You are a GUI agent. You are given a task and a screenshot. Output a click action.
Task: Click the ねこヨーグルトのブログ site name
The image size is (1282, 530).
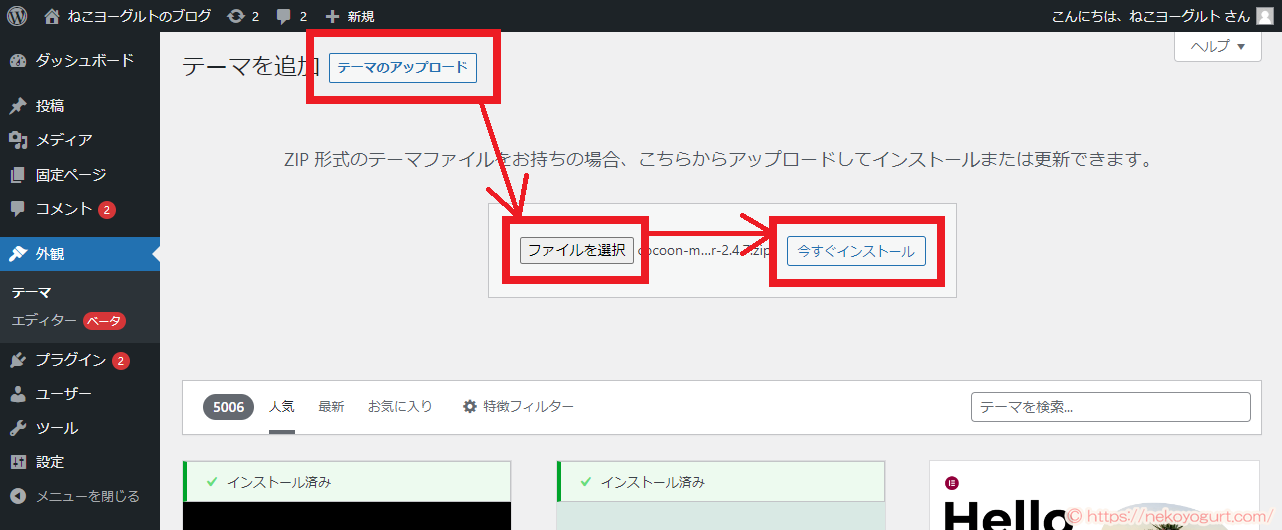tap(139, 16)
